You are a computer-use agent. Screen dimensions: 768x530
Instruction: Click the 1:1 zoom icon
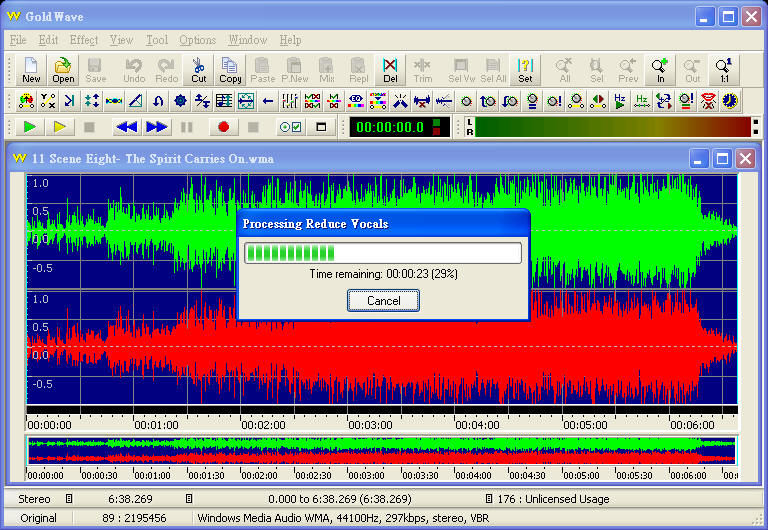pos(723,70)
